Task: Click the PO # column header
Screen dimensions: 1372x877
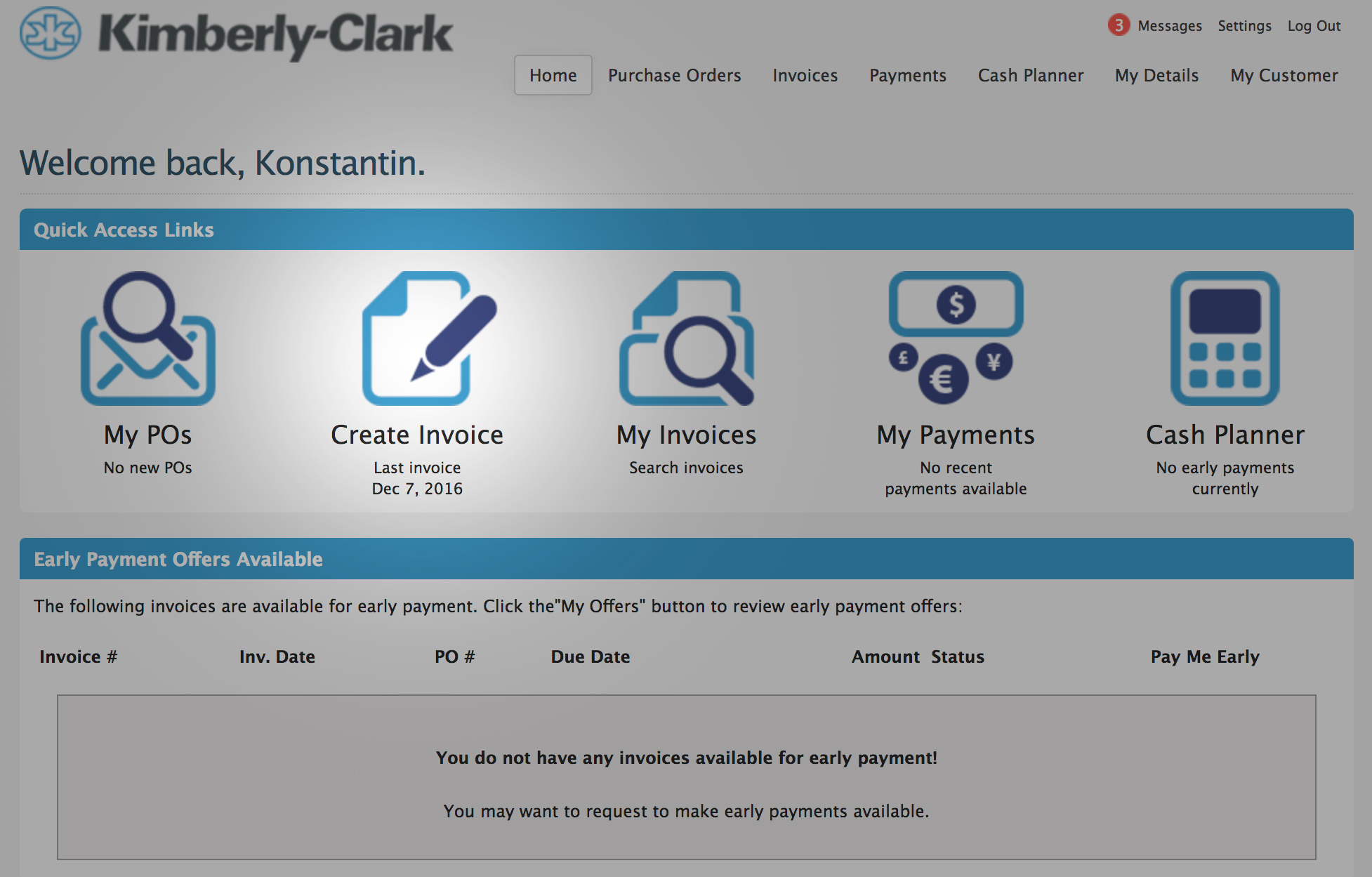Action: pyautogui.click(x=455, y=657)
